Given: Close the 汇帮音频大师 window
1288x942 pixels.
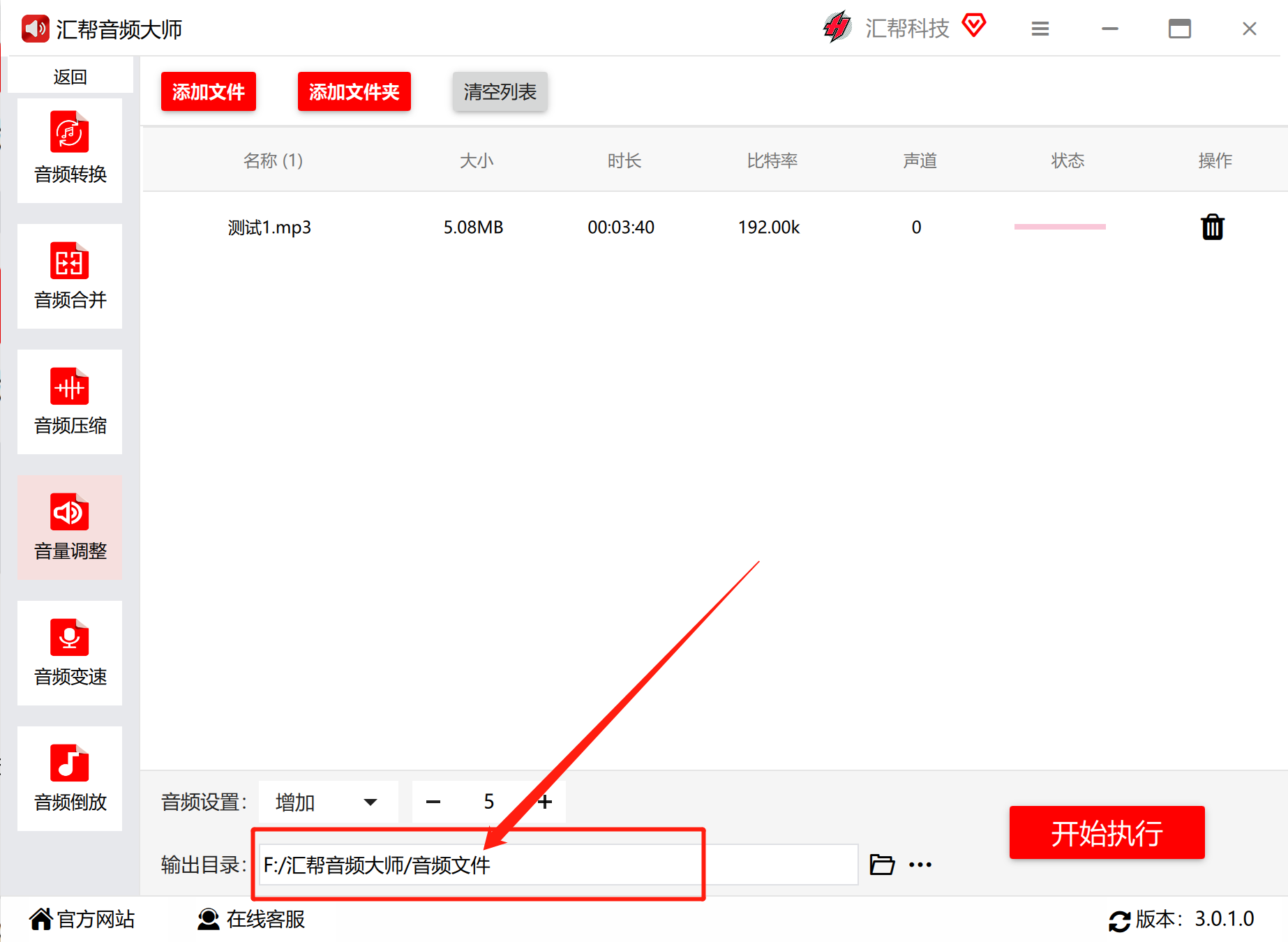Looking at the screenshot, I should [x=1250, y=29].
